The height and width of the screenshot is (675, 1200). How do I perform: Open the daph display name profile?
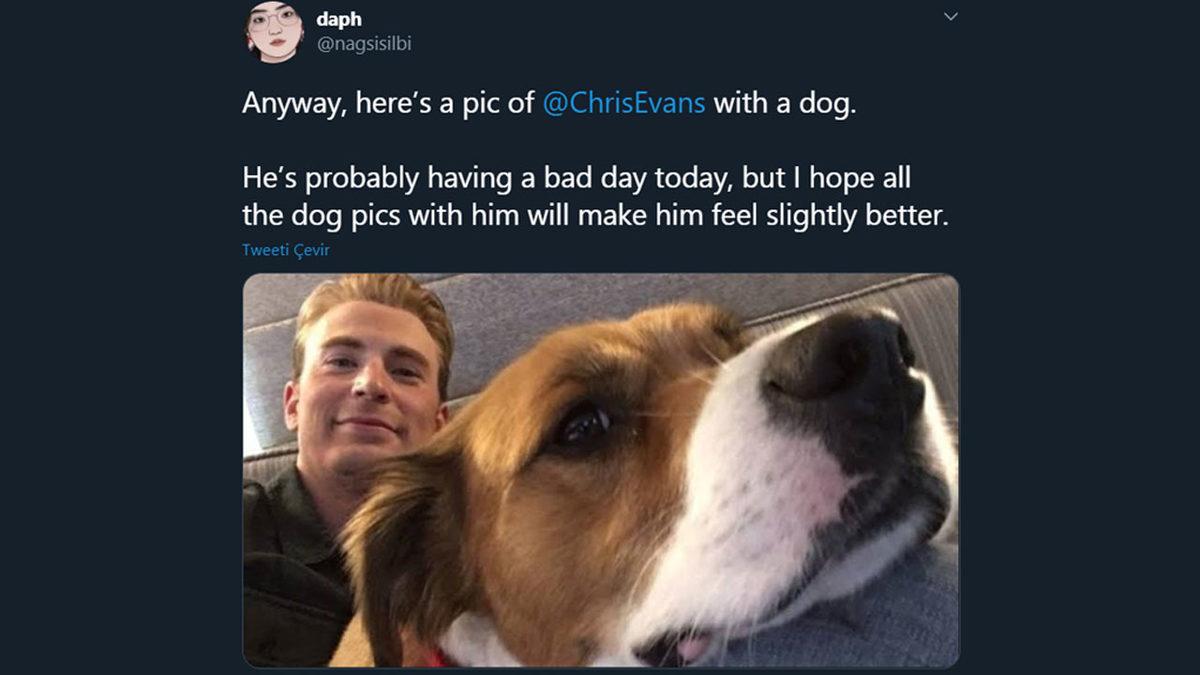pyautogui.click(x=339, y=19)
